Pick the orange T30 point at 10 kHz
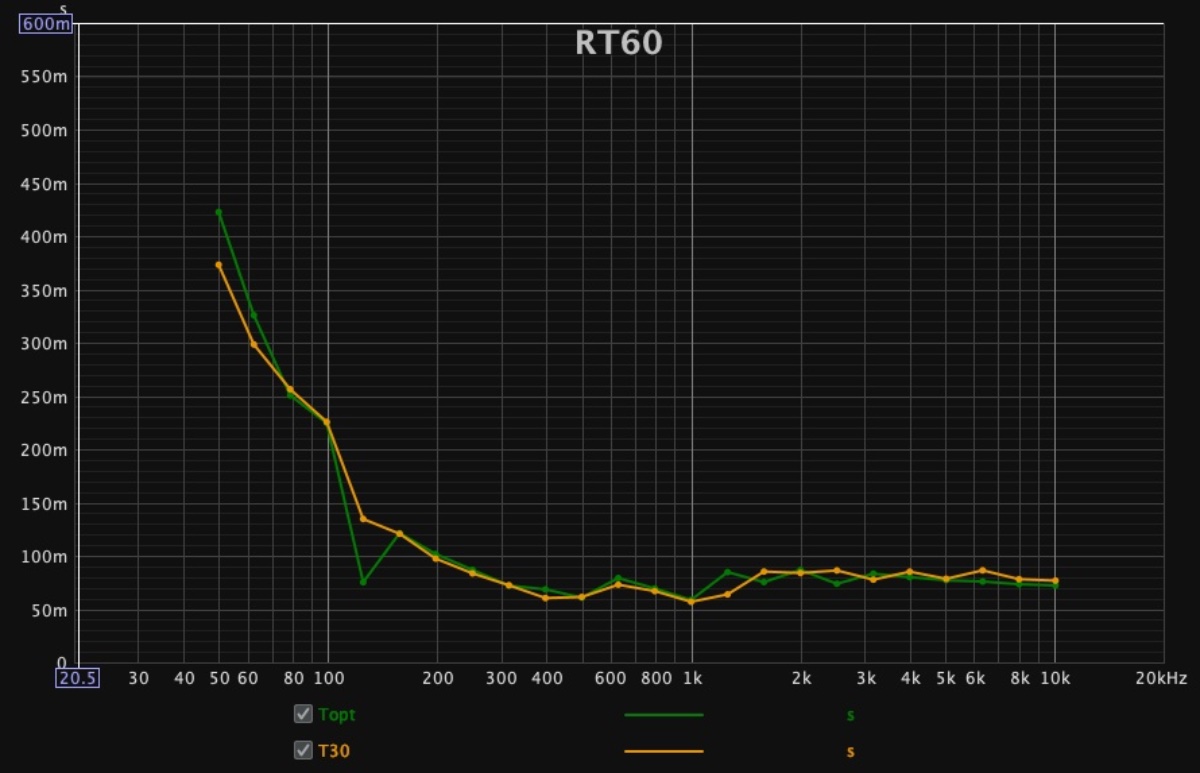Image resolution: width=1200 pixels, height=773 pixels. pyautogui.click(x=1055, y=580)
